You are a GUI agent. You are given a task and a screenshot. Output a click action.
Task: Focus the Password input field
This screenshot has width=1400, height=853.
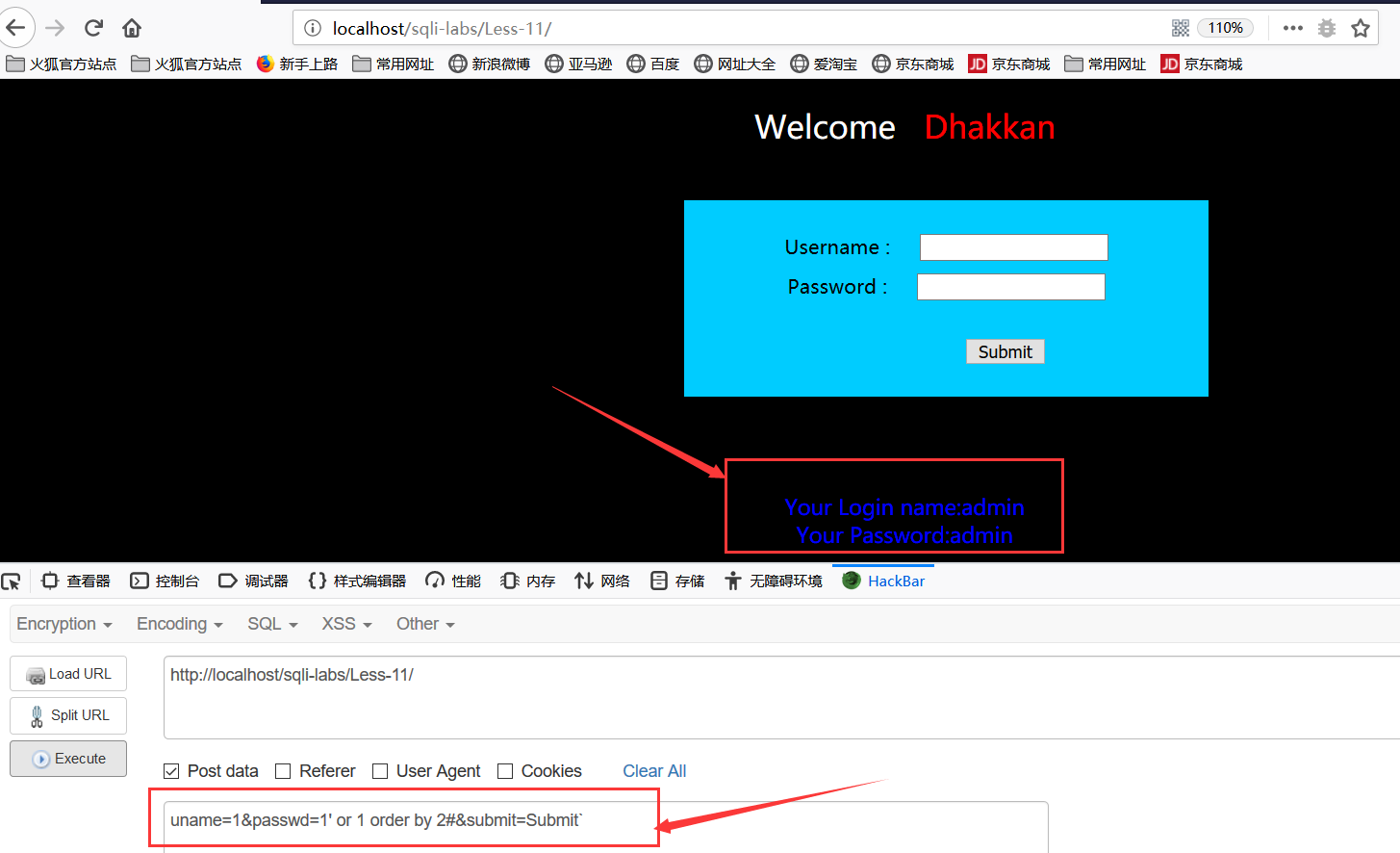[1010, 287]
